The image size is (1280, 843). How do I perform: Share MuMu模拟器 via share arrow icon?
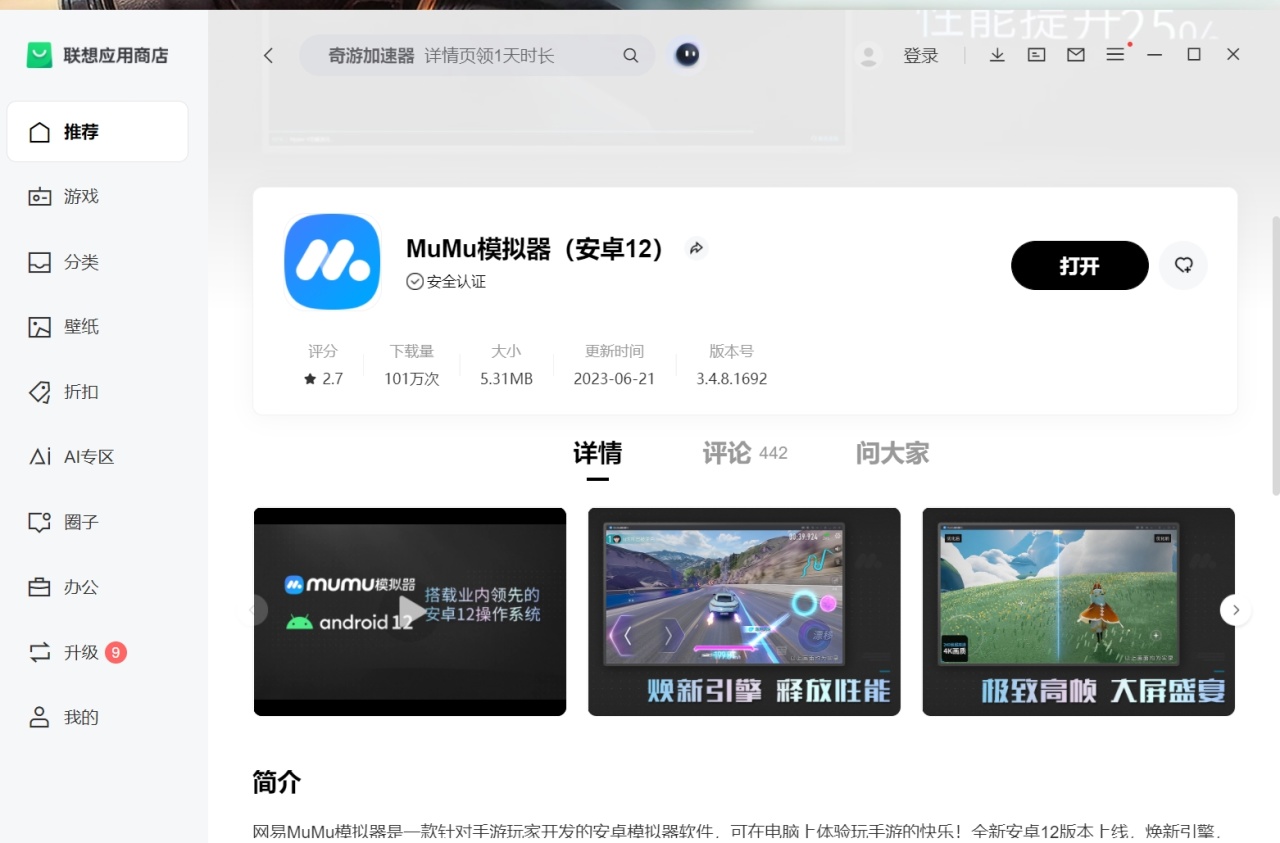pos(696,248)
